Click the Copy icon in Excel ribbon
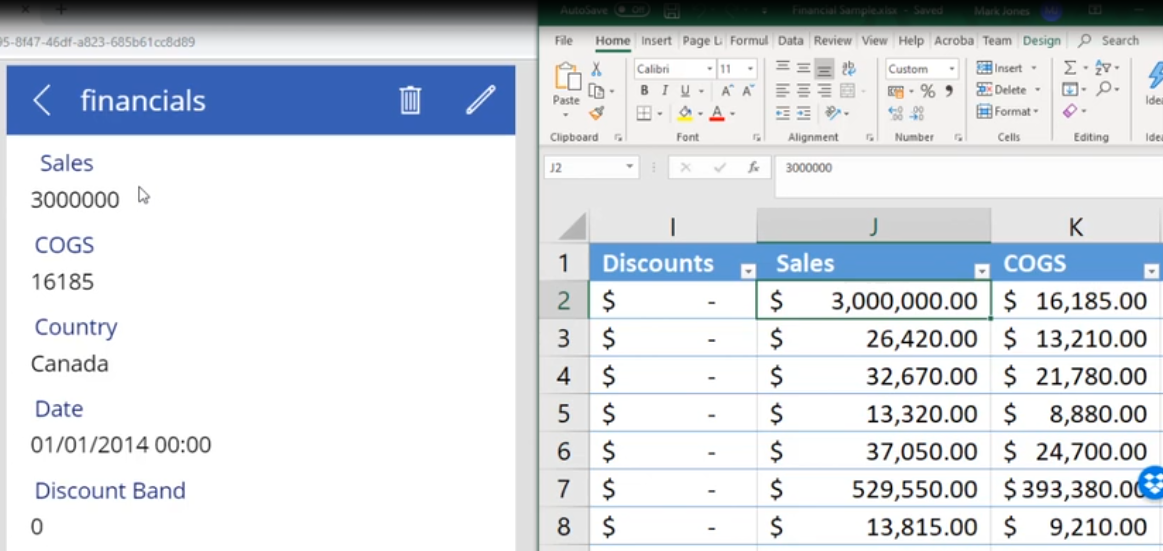The height and width of the screenshot is (551, 1163). click(596, 90)
